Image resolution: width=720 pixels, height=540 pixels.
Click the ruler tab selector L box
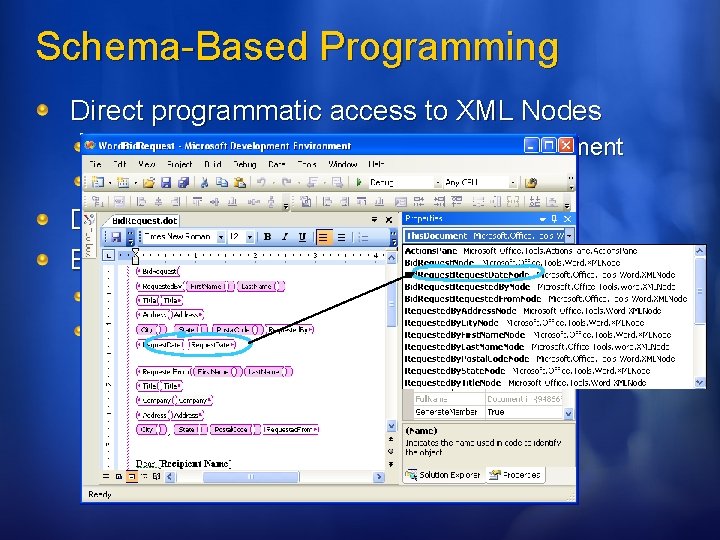click(x=108, y=255)
